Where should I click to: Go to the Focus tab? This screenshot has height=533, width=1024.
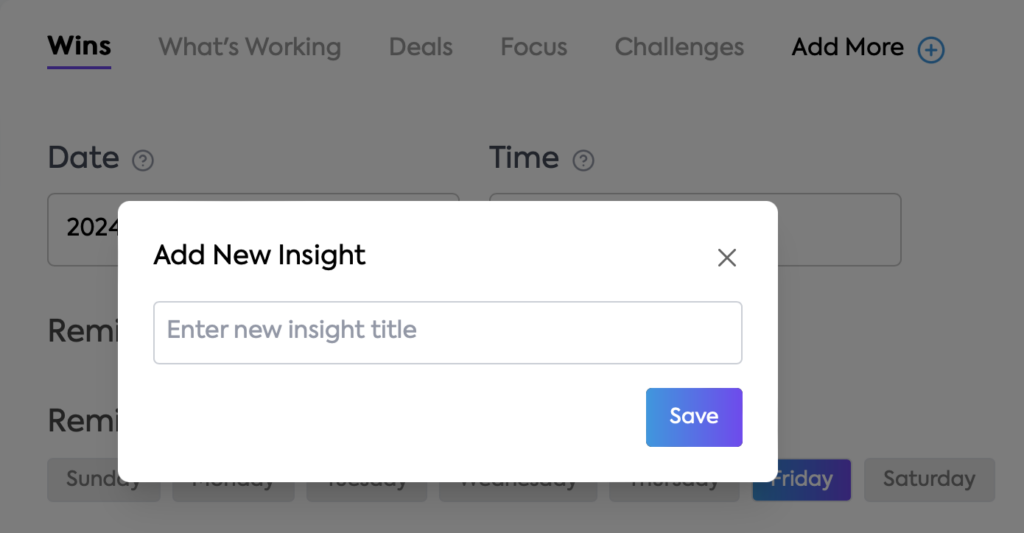tap(534, 47)
